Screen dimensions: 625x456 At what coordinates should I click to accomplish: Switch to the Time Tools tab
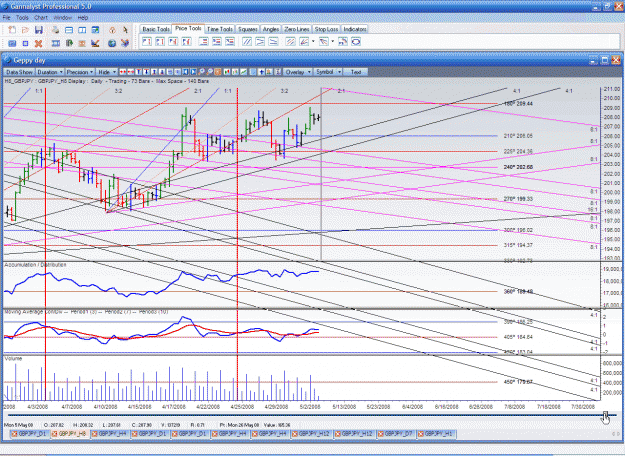(x=220, y=29)
